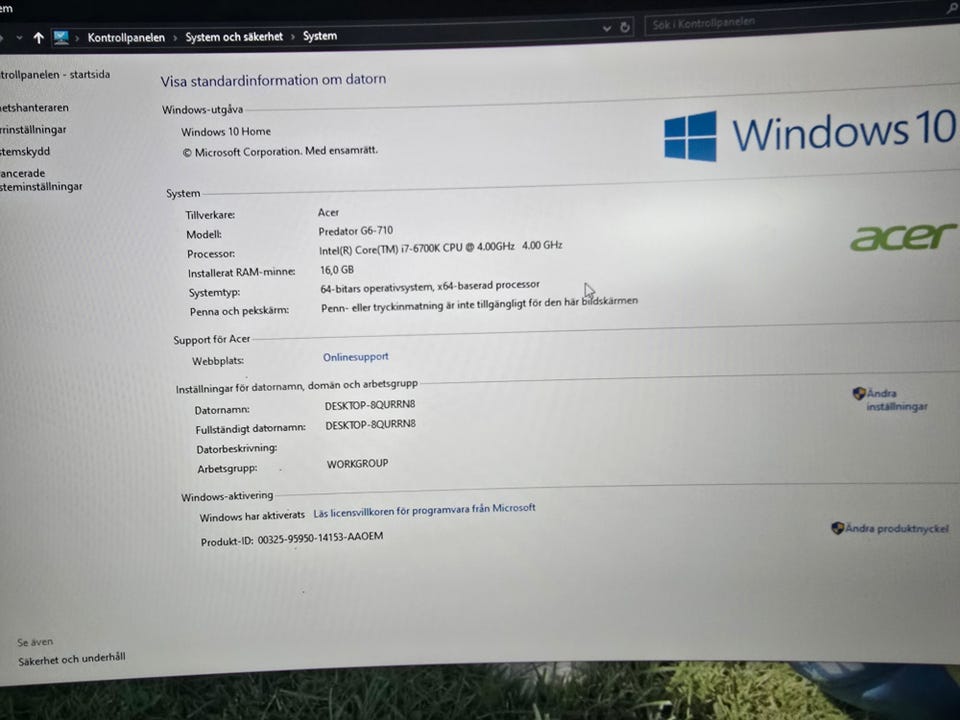Click the refresh button in address bar

(624, 27)
